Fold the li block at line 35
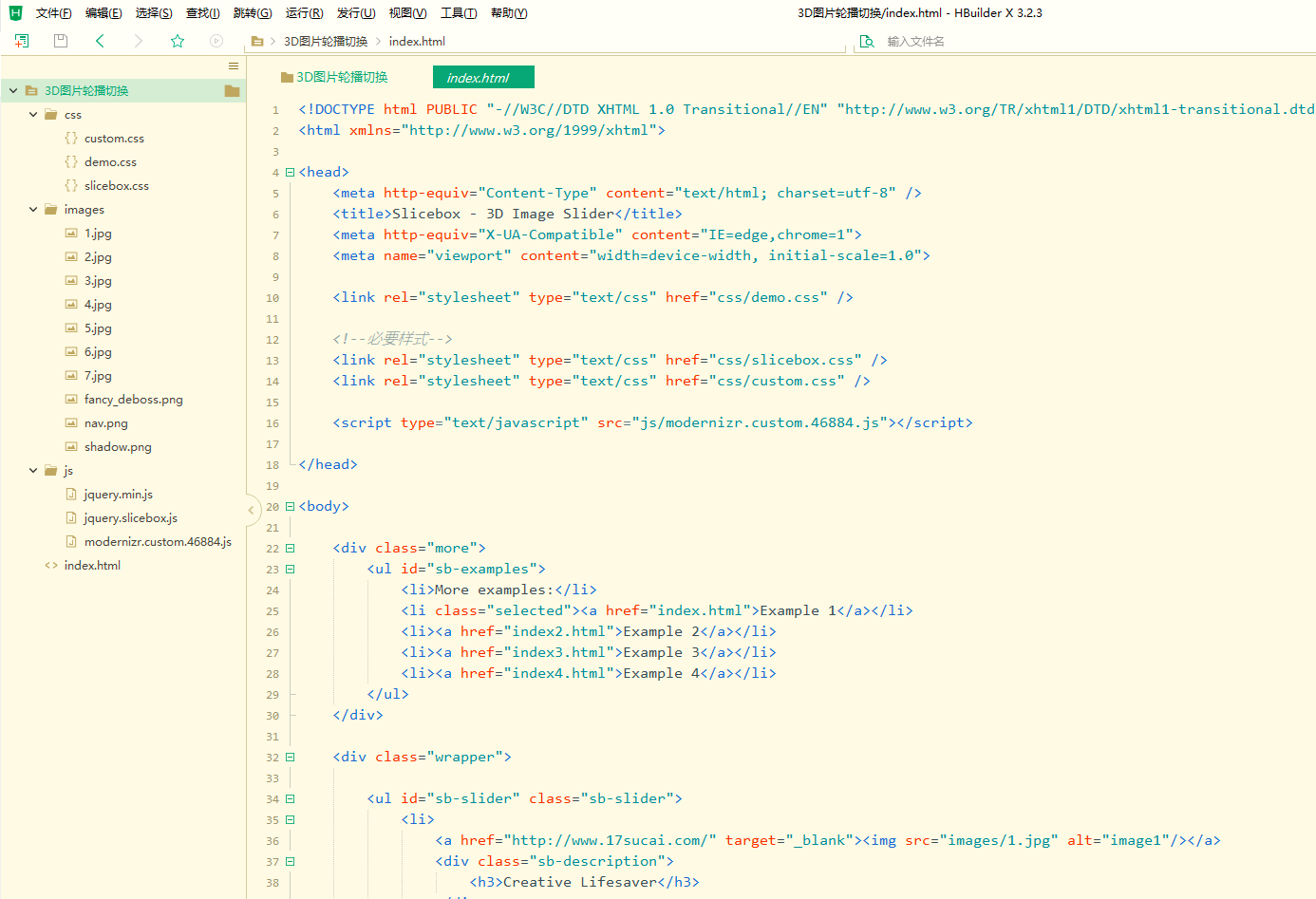1316x899 pixels. 291,819
